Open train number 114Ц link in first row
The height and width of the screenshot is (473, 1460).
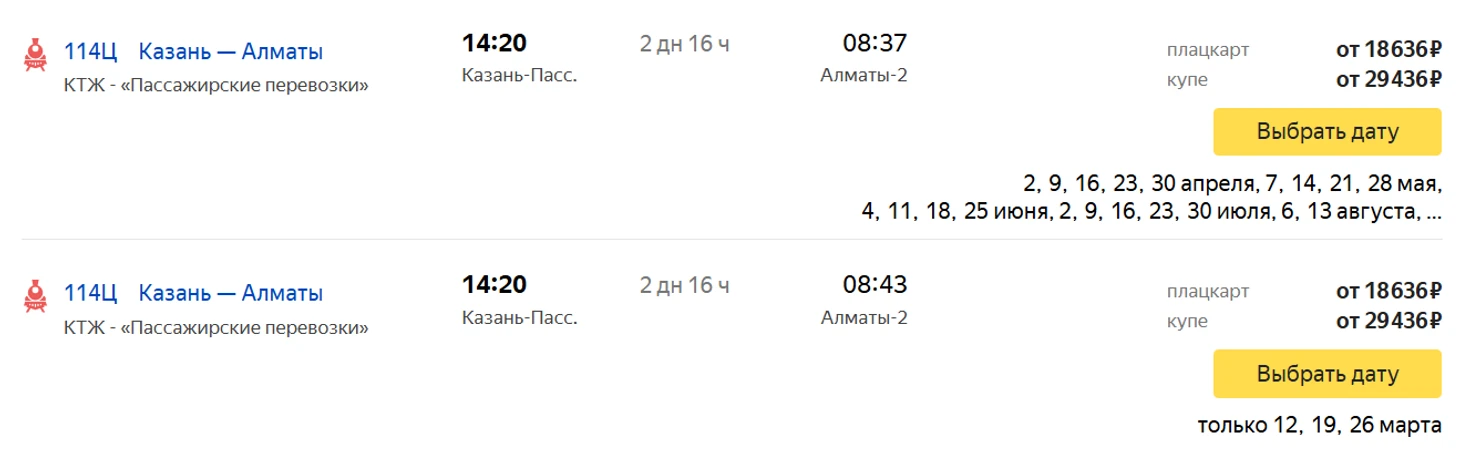pos(90,52)
